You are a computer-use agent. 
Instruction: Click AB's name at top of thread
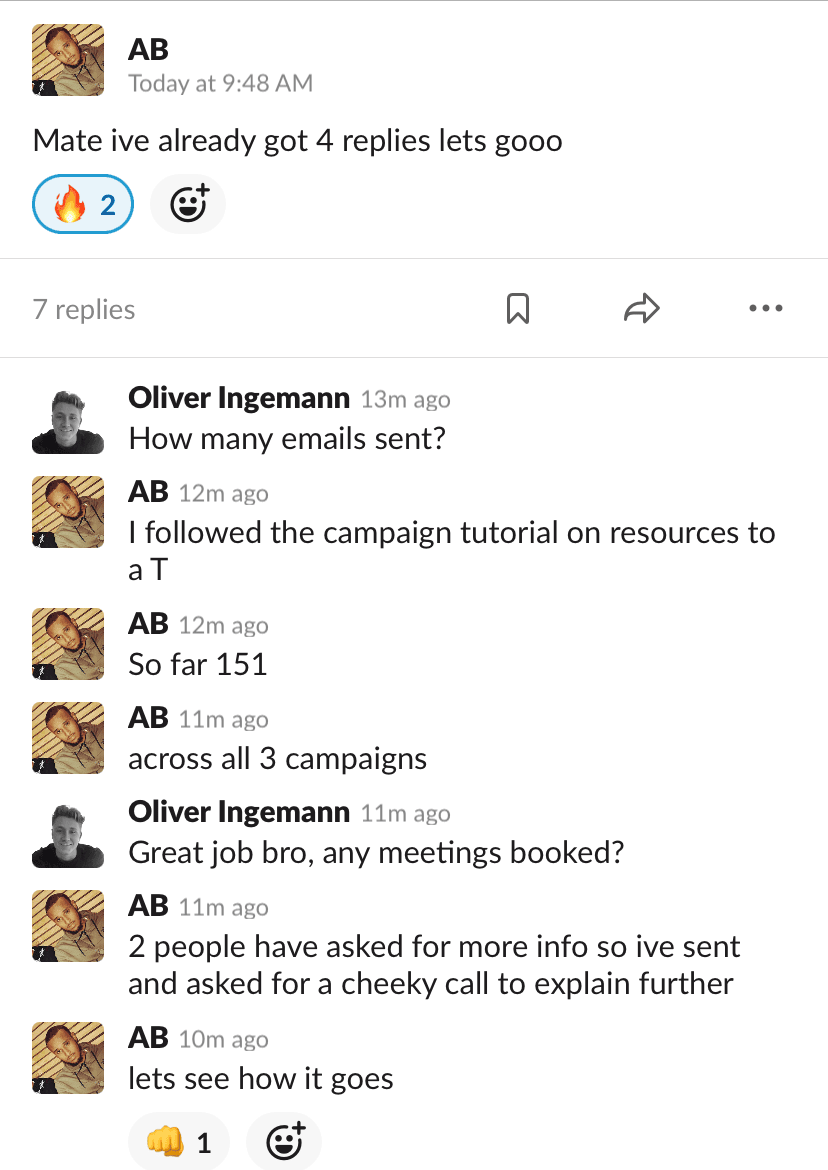tap(148, 49)
